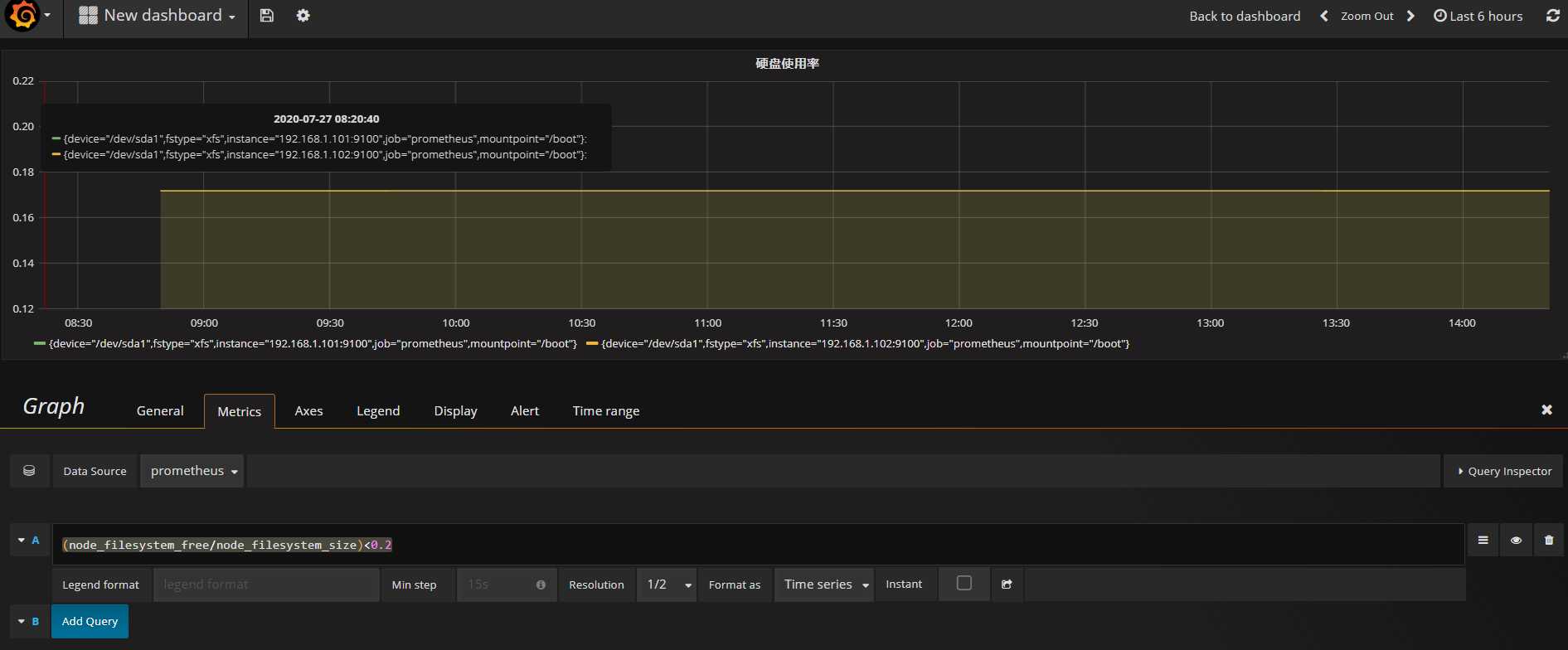Click the link-to-Prometheus share icon
The width and height of the screenshot is (1568, 650).
tap(1007, 585)
